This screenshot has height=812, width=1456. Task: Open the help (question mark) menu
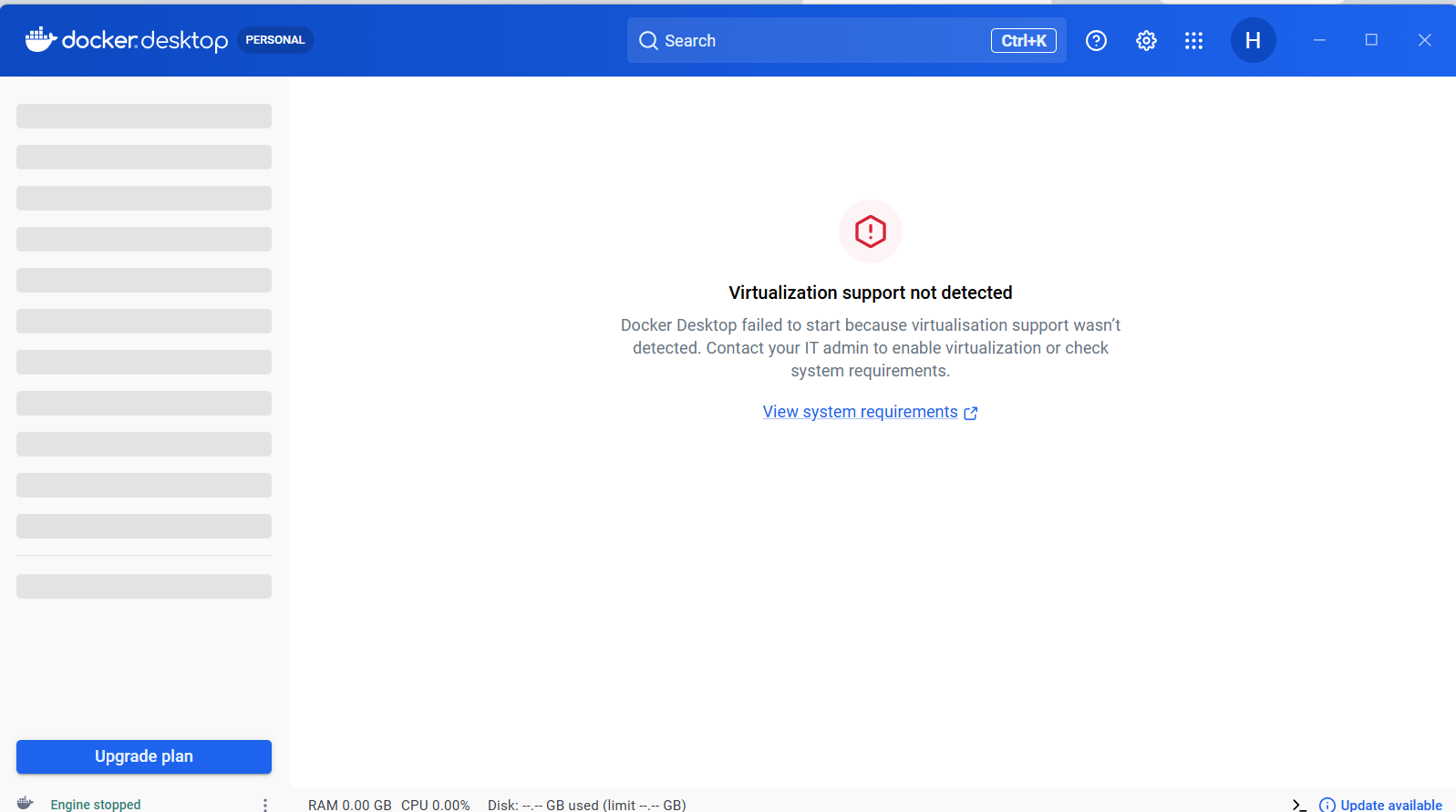(x=1096, y=40)
